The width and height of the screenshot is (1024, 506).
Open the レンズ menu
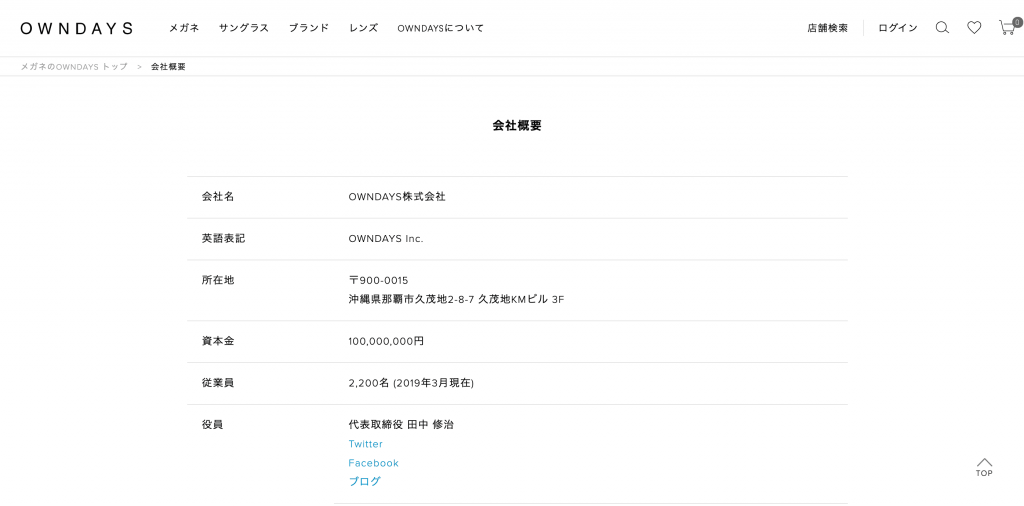[x=363, y=28]
